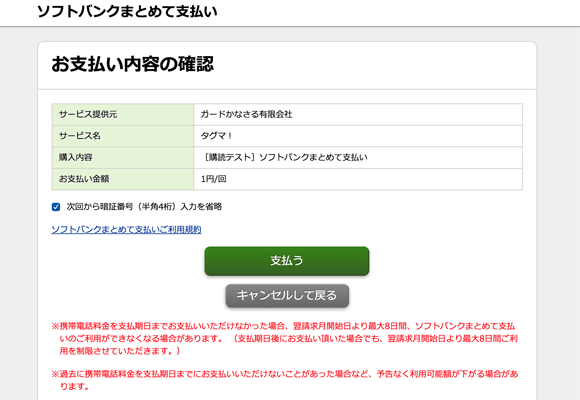Click the ソフトバンクまとめて支払い page header title
Screen dimensions: 580x400
127,12
